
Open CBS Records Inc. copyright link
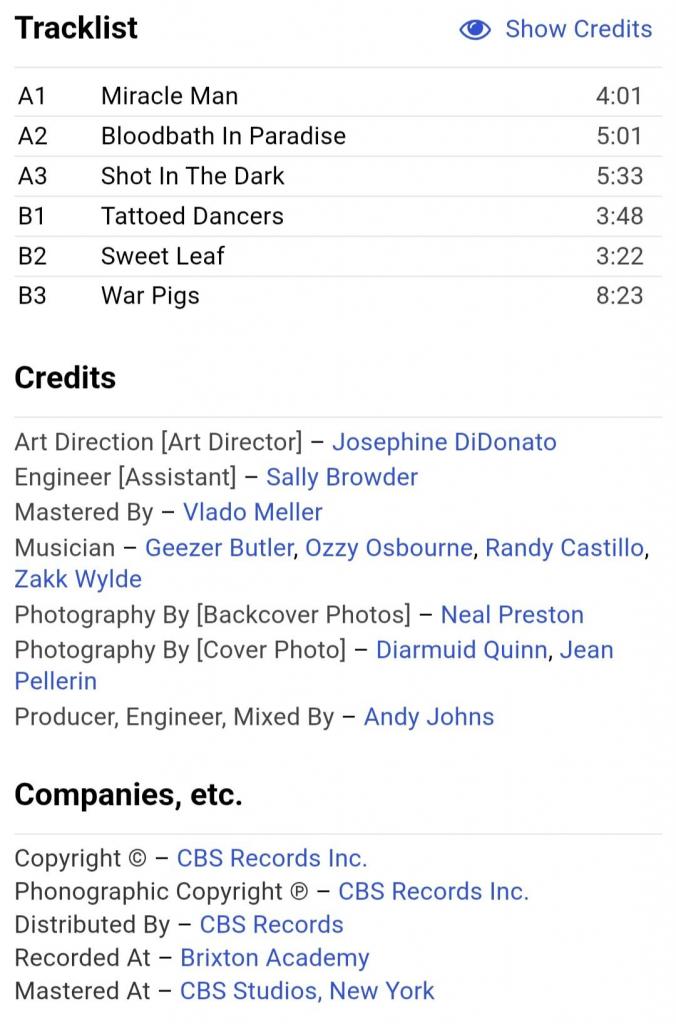(x=272, y=858)
